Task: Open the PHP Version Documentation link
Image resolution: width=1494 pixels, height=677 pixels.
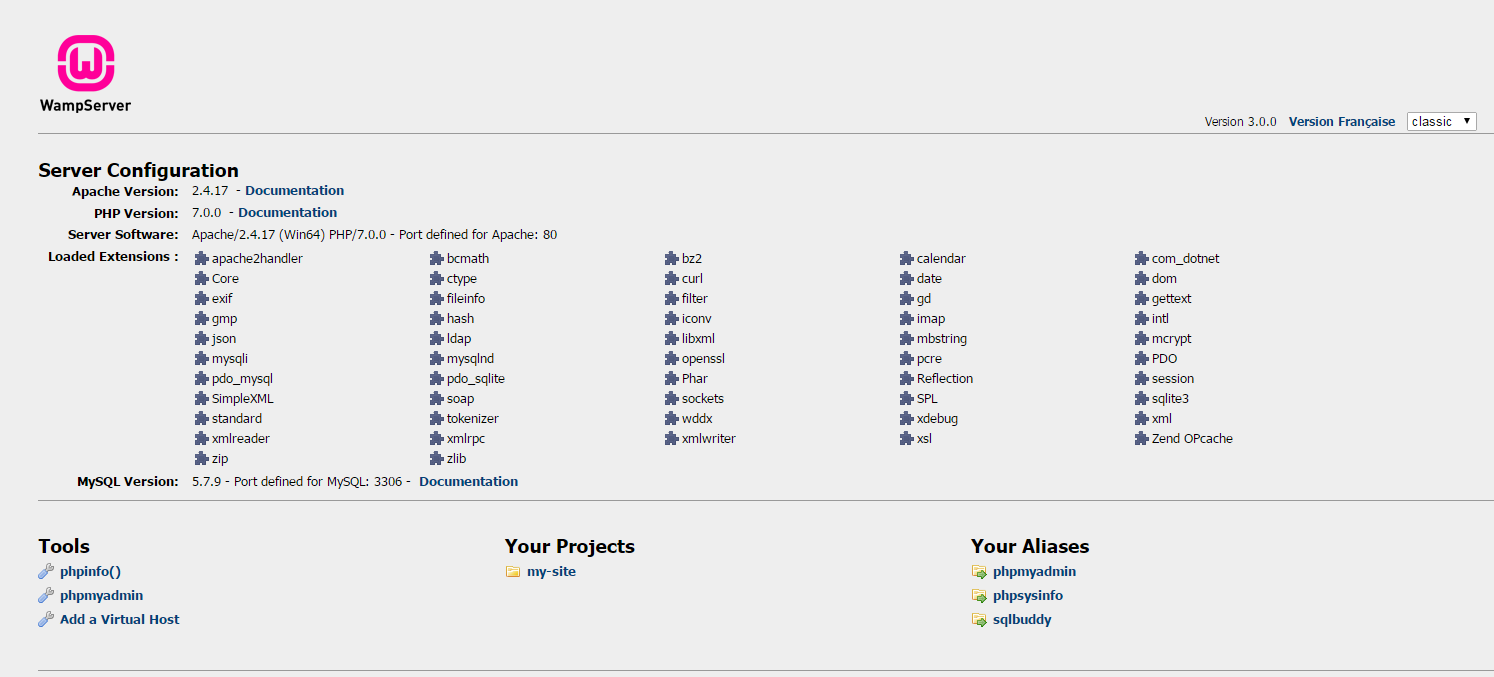Action: (288, 212)
